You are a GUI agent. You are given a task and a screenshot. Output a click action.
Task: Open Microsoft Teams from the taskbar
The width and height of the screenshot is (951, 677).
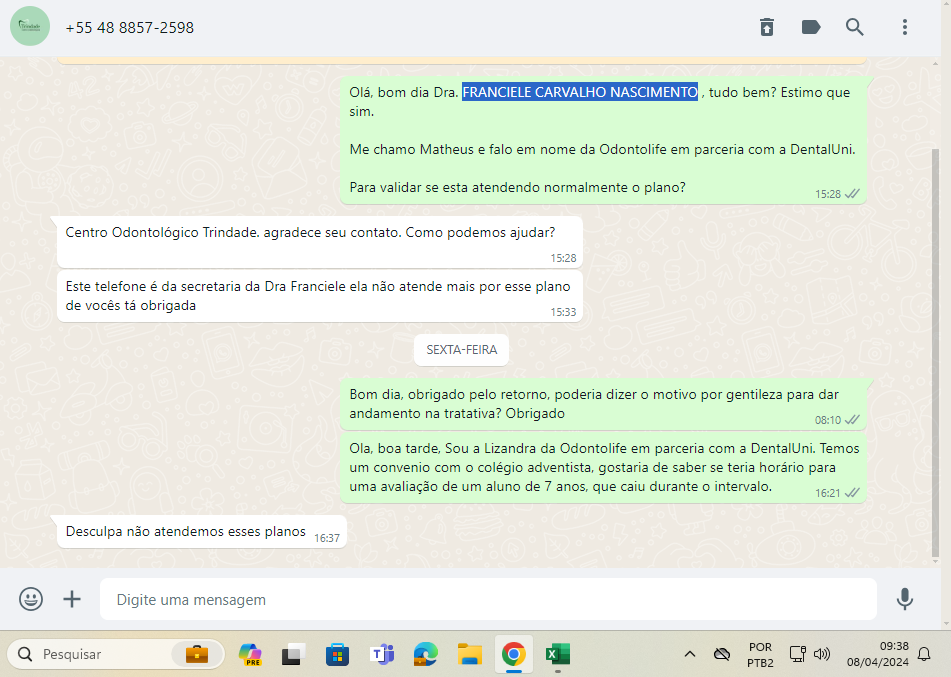[x=382, y=655]
